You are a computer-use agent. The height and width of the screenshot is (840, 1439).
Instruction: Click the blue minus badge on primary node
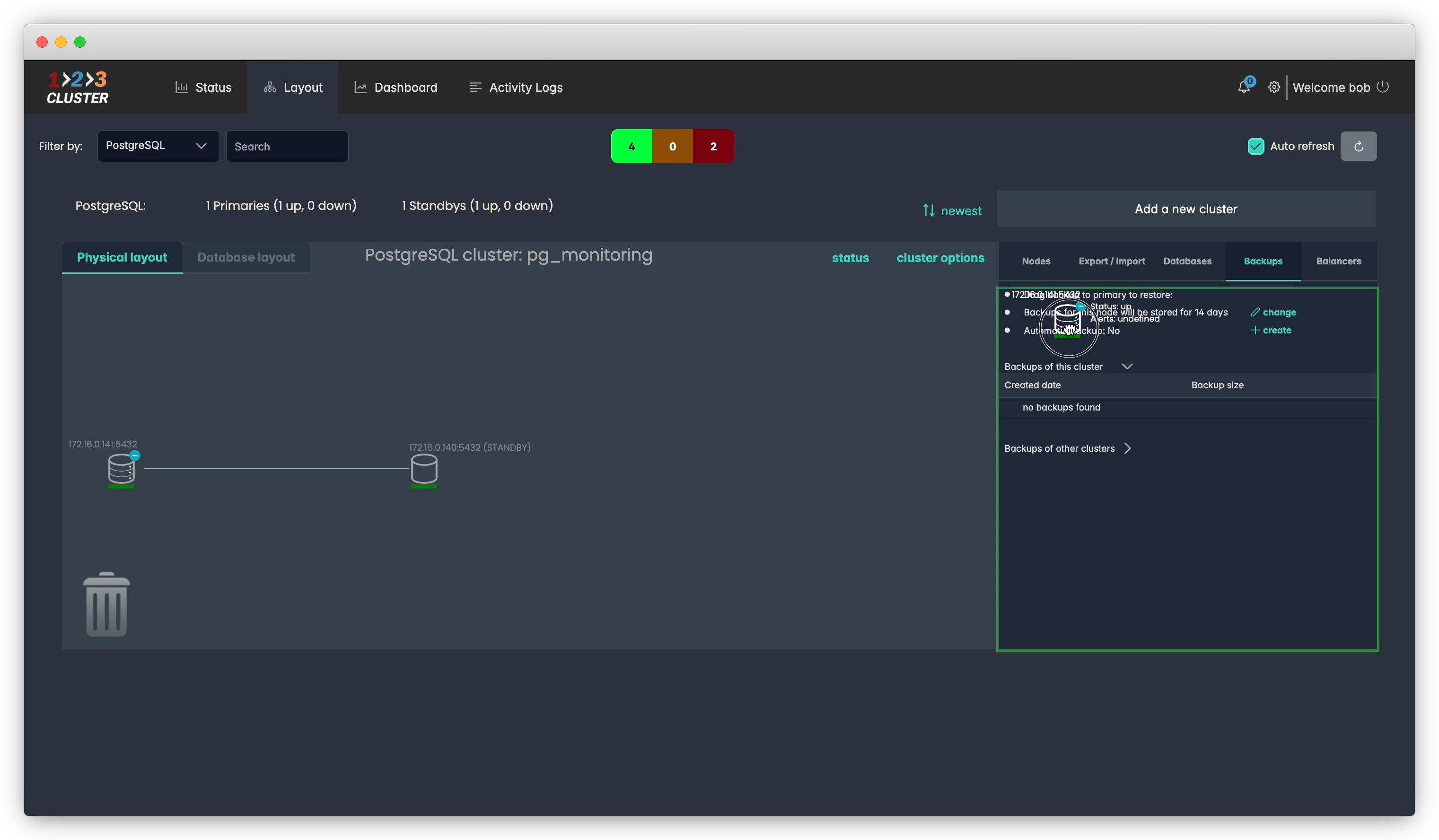tap(135, 455)
